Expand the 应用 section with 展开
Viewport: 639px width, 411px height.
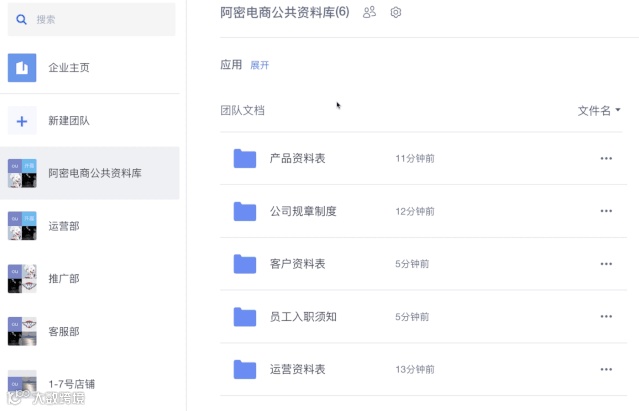[x=259, y=65]
